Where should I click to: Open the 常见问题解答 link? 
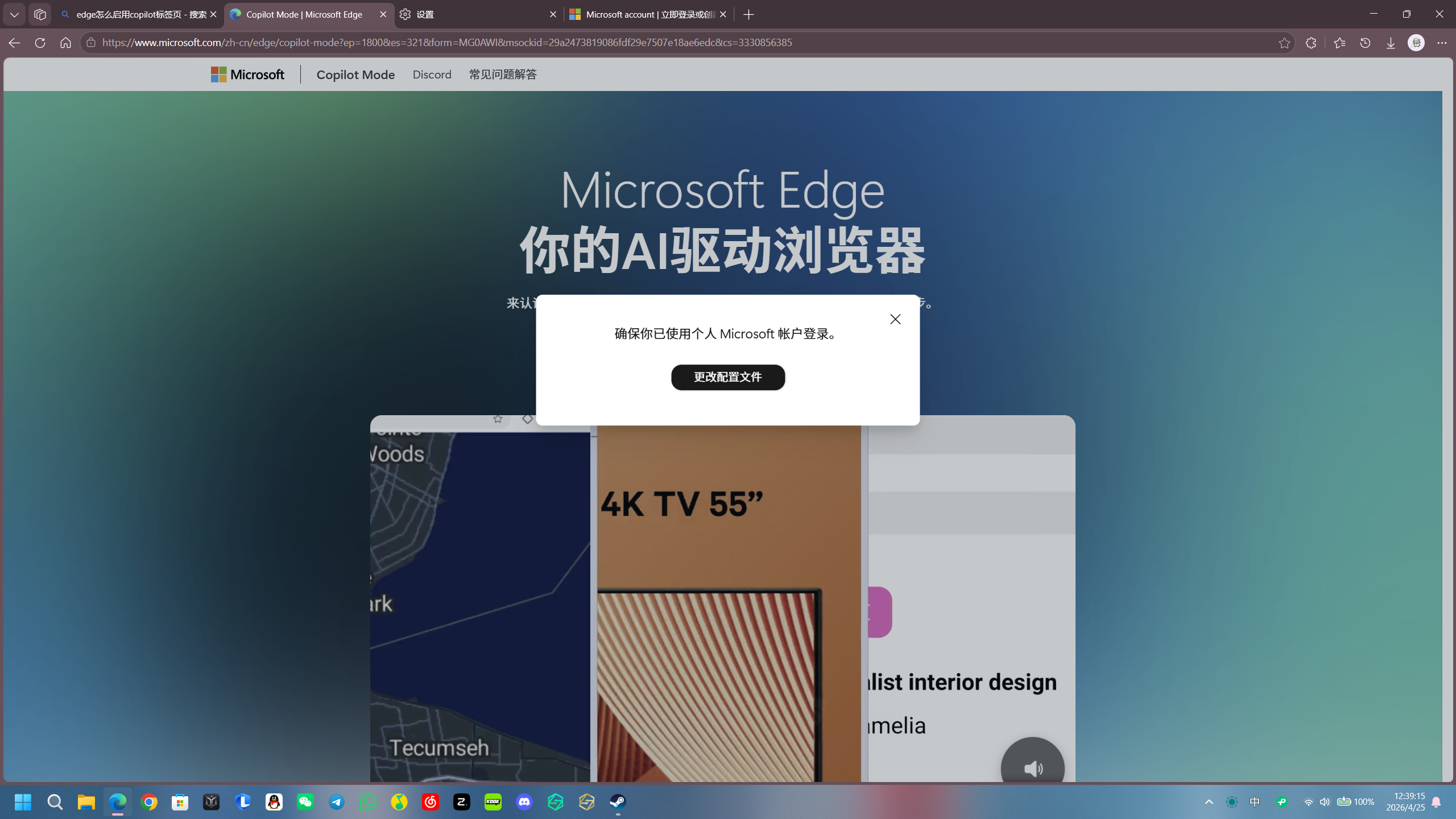(x=503, y=75)
